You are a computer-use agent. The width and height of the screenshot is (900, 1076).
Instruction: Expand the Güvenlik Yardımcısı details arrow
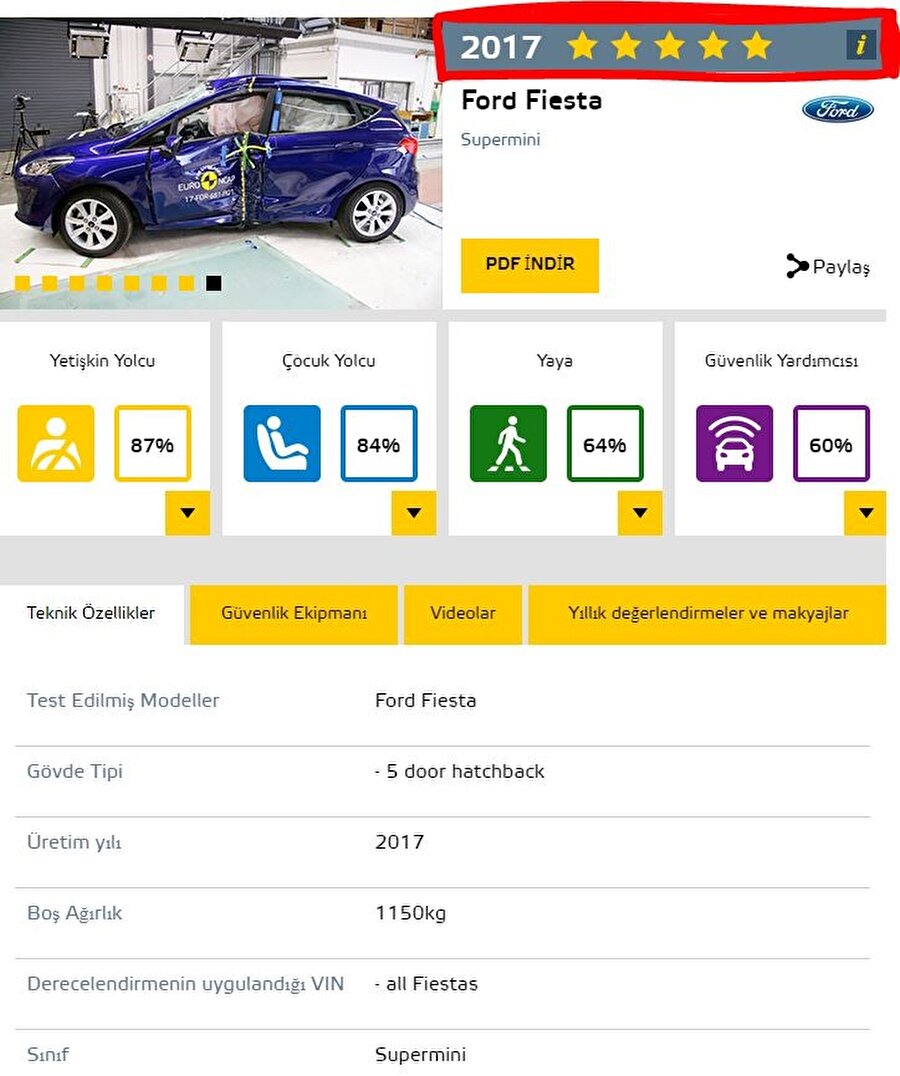coord(865,513)
